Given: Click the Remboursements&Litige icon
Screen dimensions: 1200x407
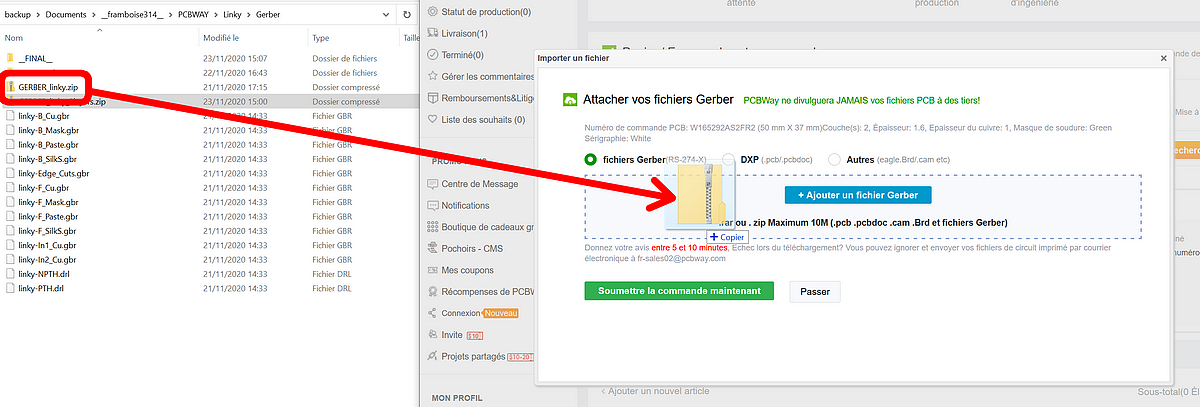Looking at the screenshot, I should [432, 98].
